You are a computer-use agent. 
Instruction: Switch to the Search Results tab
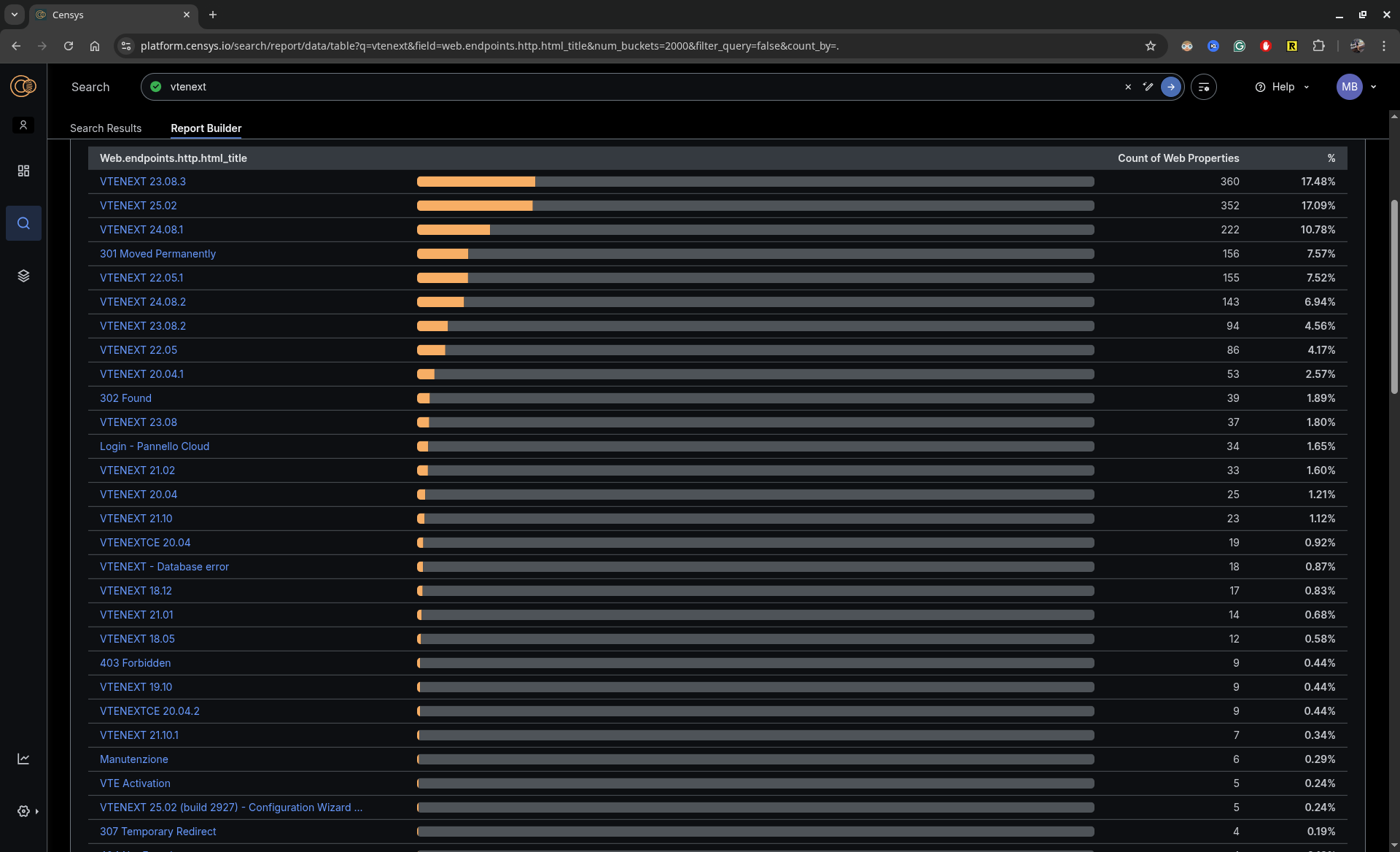[106, 128]
